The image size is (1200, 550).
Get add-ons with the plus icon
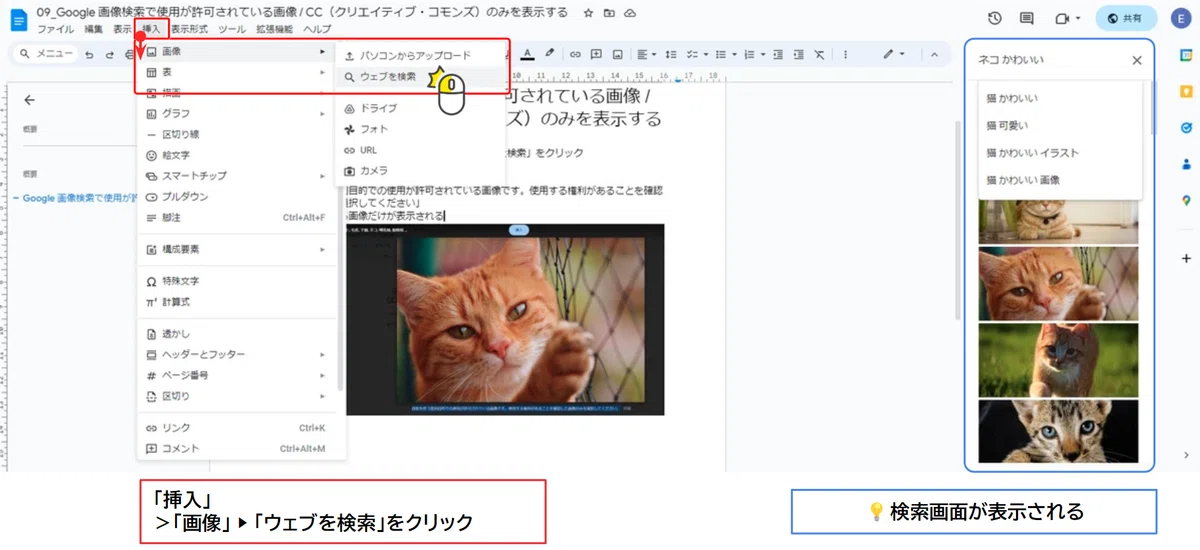[x=1186, y=259]
